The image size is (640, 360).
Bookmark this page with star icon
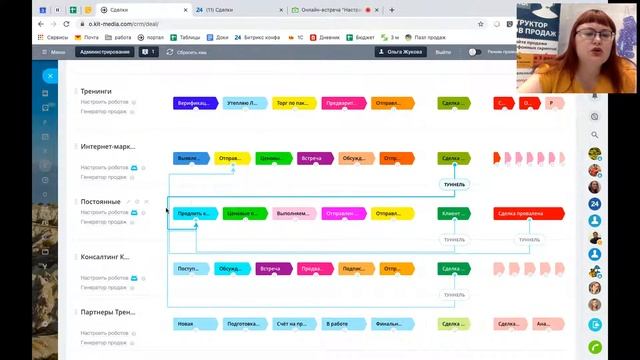(481, 24)
